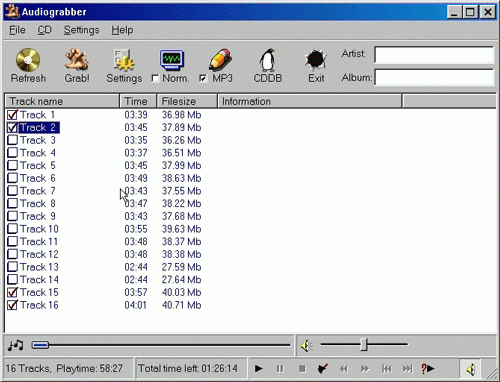Click the 16 Tracks, Playtime status text

coord(64,368)
